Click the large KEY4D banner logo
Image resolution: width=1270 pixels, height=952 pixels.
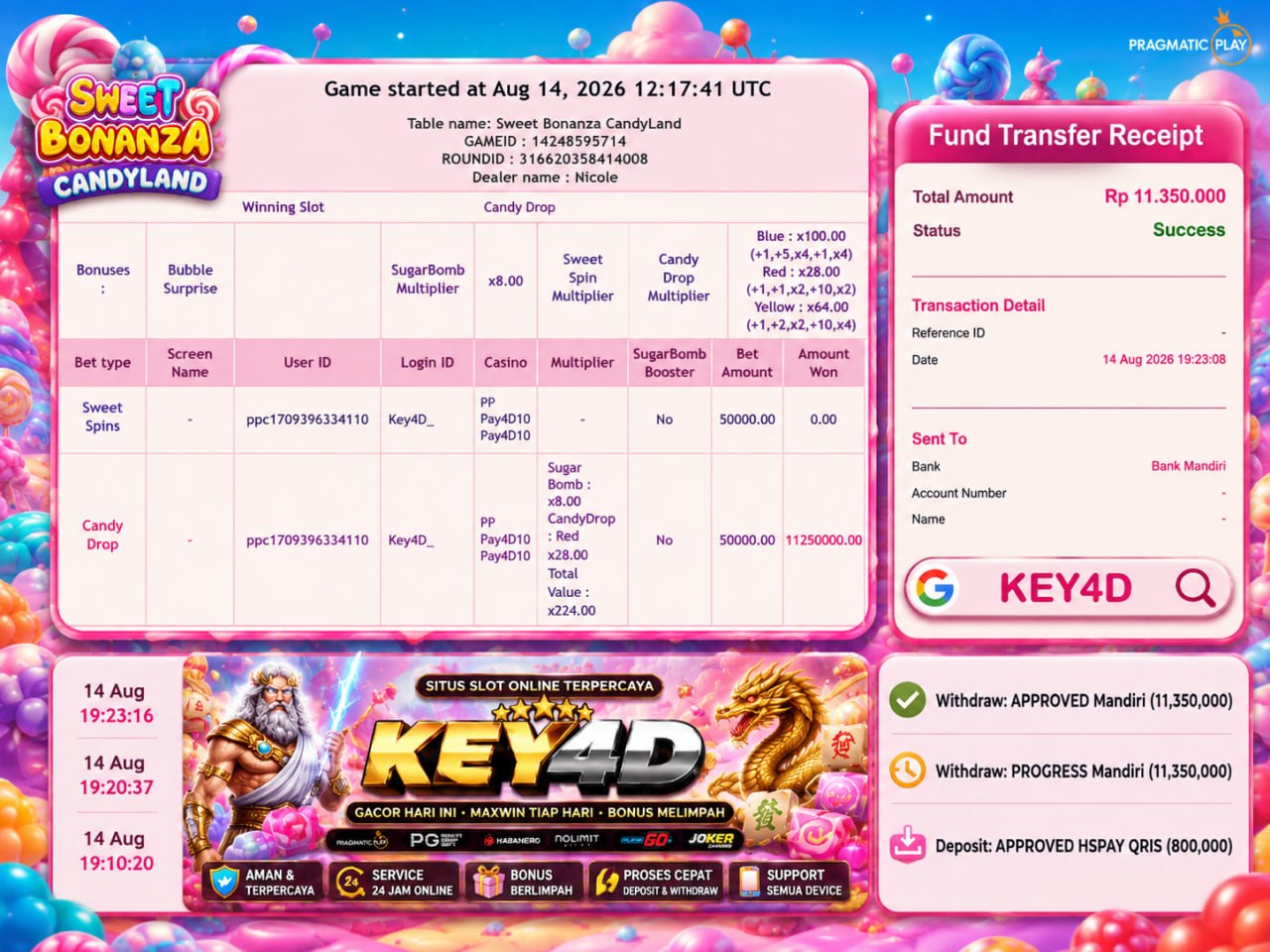(536, 756)
